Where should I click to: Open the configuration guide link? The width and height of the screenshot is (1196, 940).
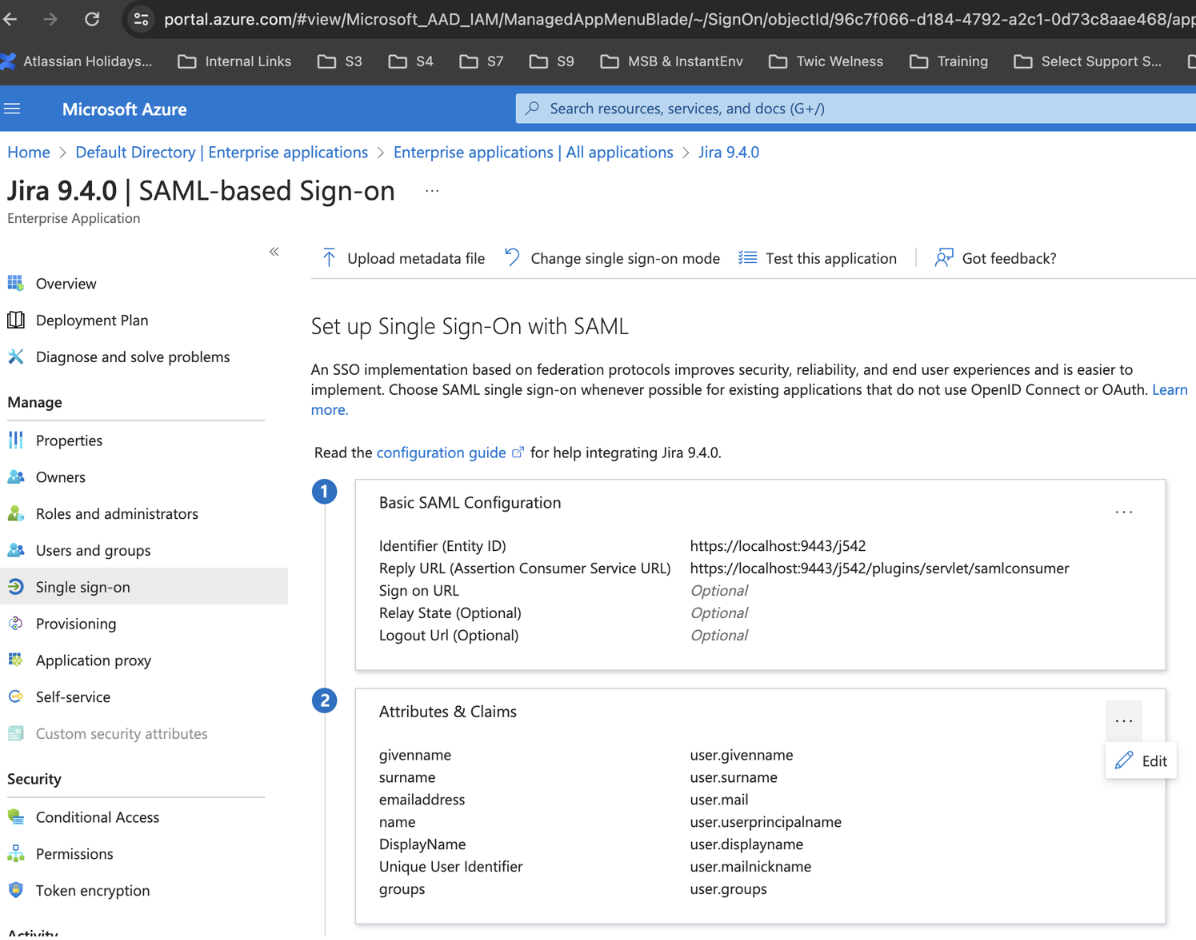point(441,452)
